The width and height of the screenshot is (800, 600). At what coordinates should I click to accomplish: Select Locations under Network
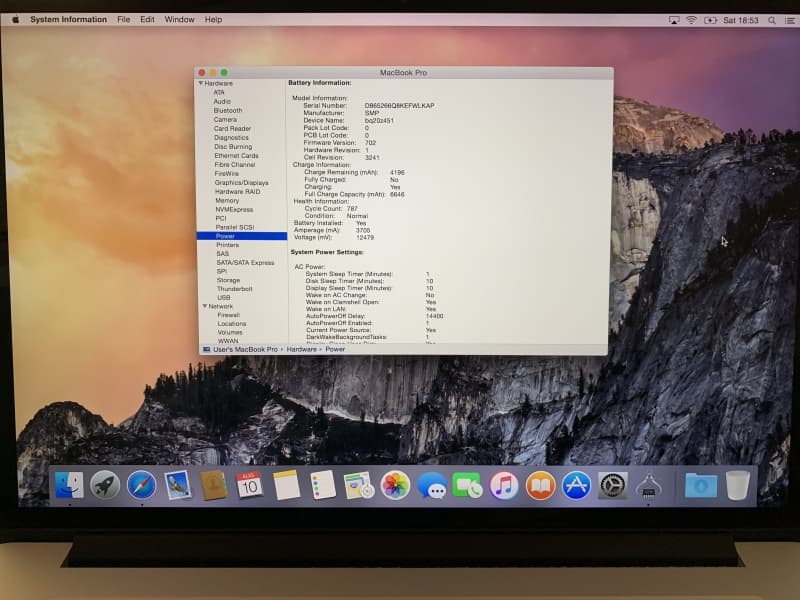232,323
